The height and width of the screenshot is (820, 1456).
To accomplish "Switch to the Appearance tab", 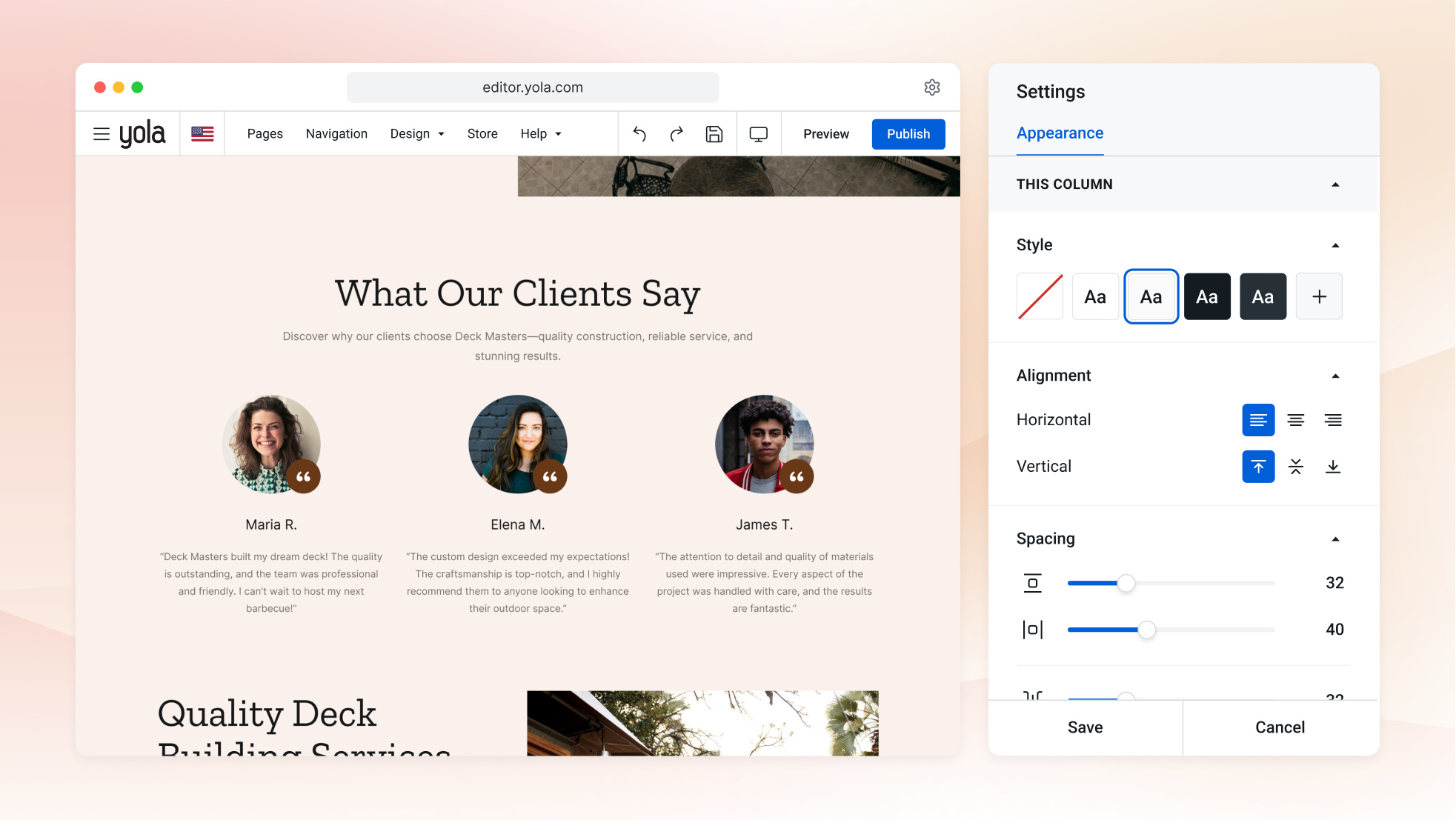I will [x=1060, y=133].
